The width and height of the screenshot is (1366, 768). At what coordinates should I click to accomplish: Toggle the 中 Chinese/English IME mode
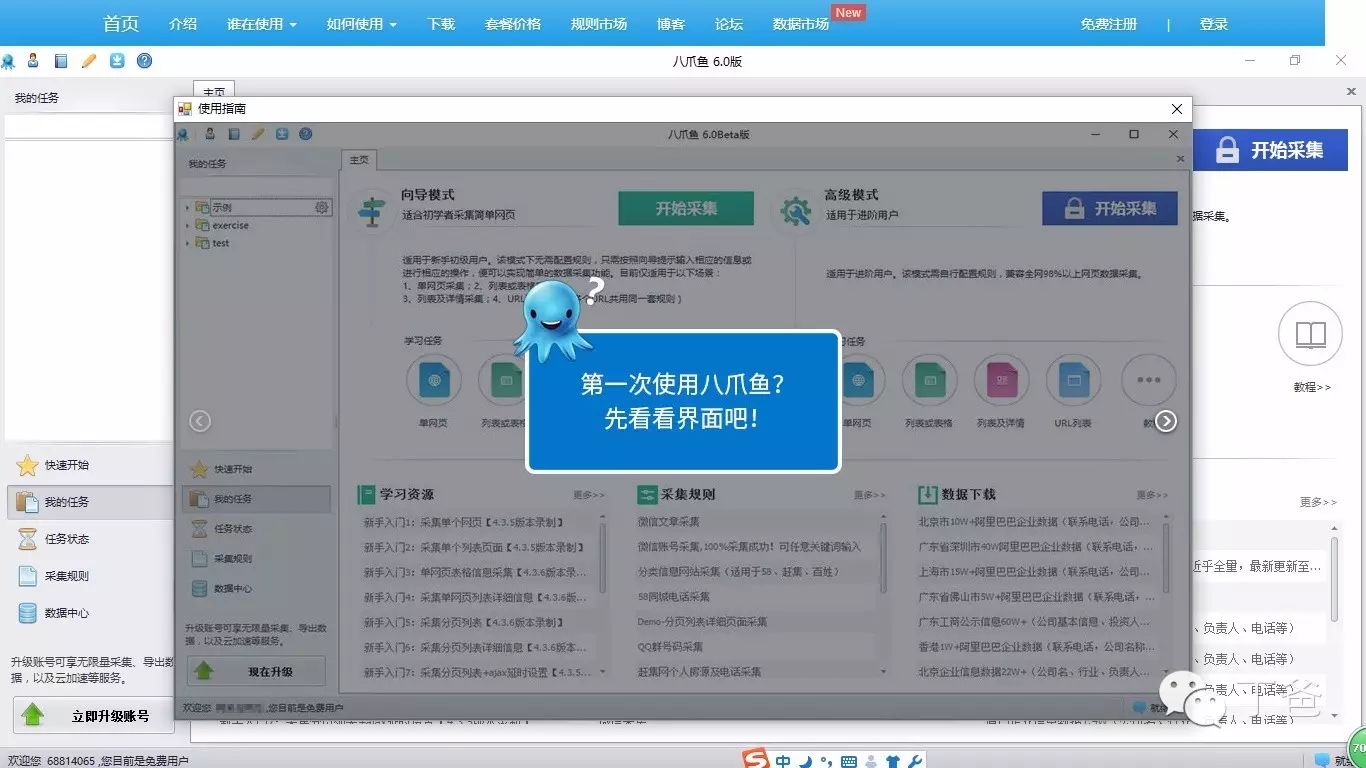pos(783,761)
